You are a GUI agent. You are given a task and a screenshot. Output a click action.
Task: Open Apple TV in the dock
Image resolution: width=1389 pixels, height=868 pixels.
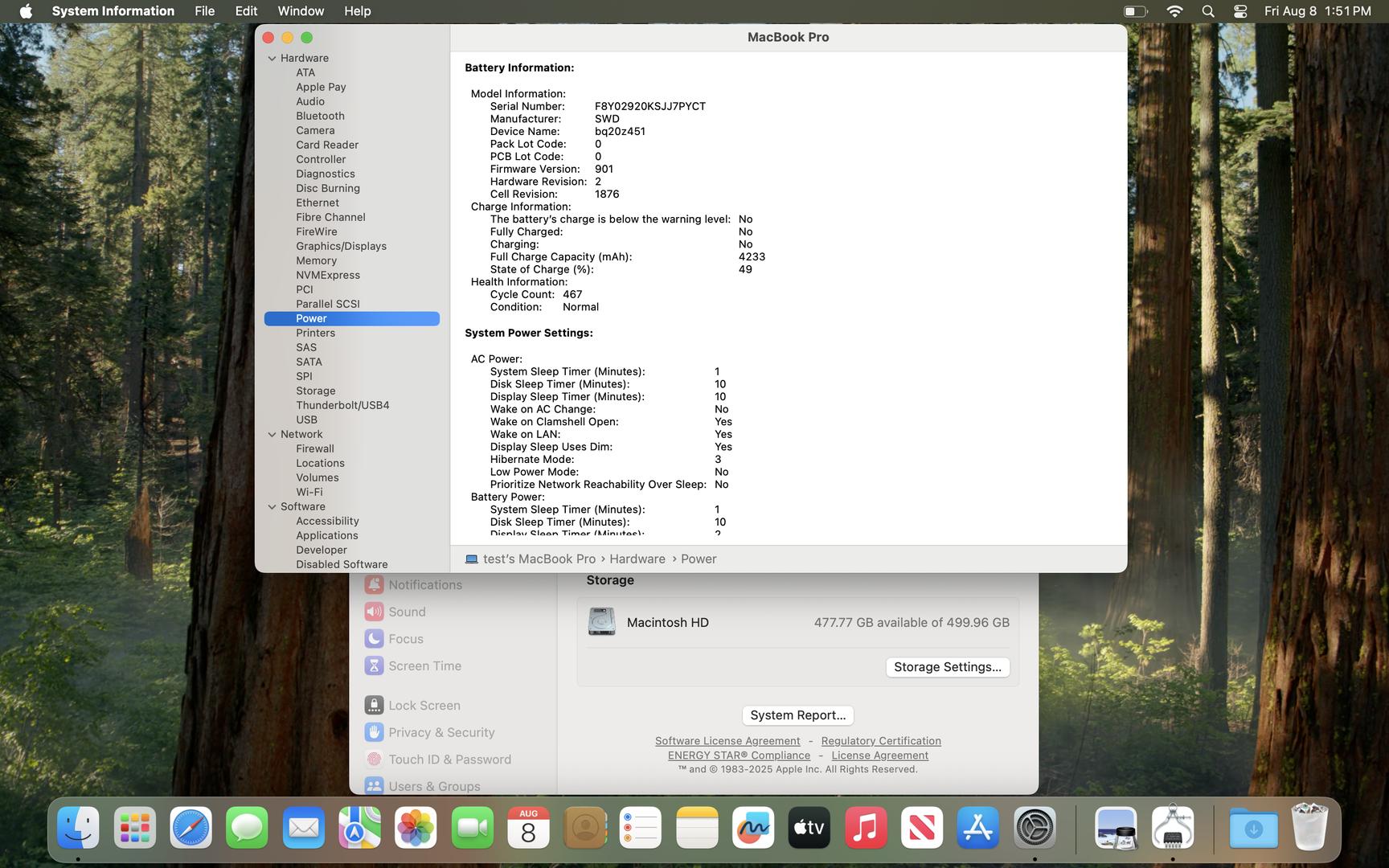pyautogui.click(x=809, y=828)
